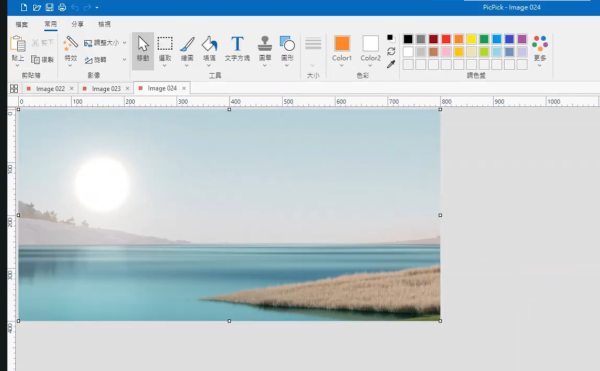Click the Undo arrow in title bar
Screen dimensions: 600x371
tap(75, 7)
